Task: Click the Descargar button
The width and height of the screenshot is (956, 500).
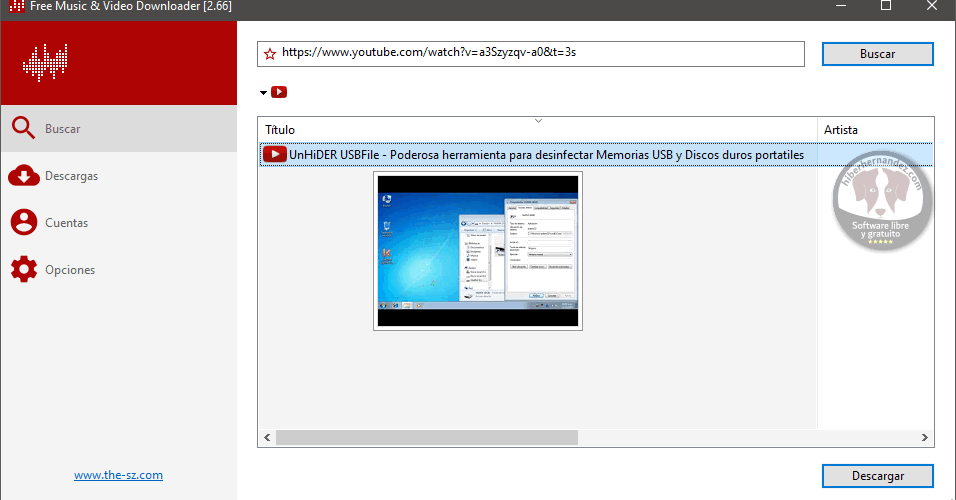Action: (x=877, y=476)
